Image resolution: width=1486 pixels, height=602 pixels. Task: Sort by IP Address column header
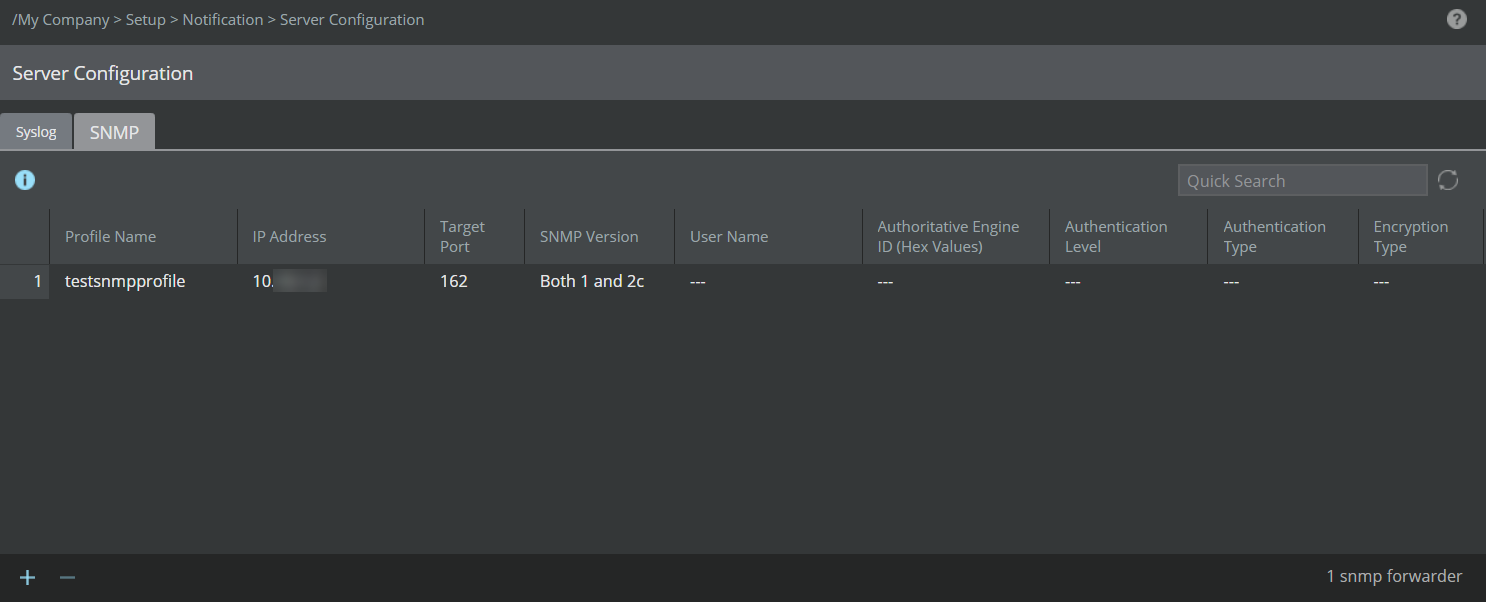click(x=331, y=237)
